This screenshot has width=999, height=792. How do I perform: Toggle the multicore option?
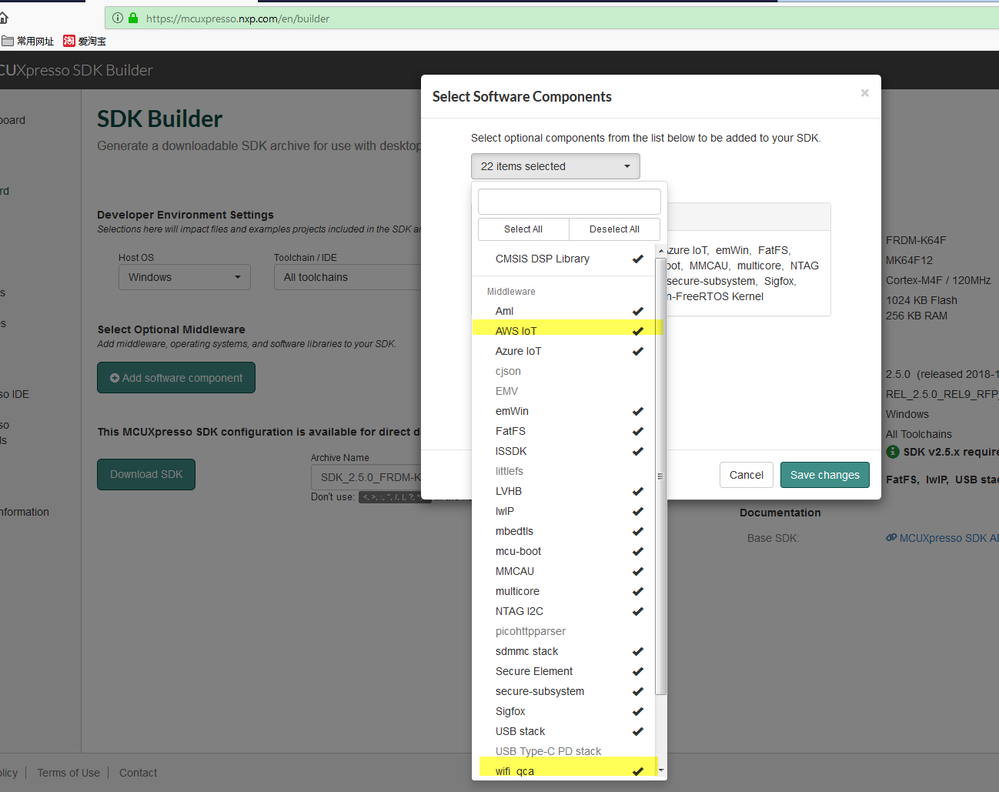pos(564,591)
